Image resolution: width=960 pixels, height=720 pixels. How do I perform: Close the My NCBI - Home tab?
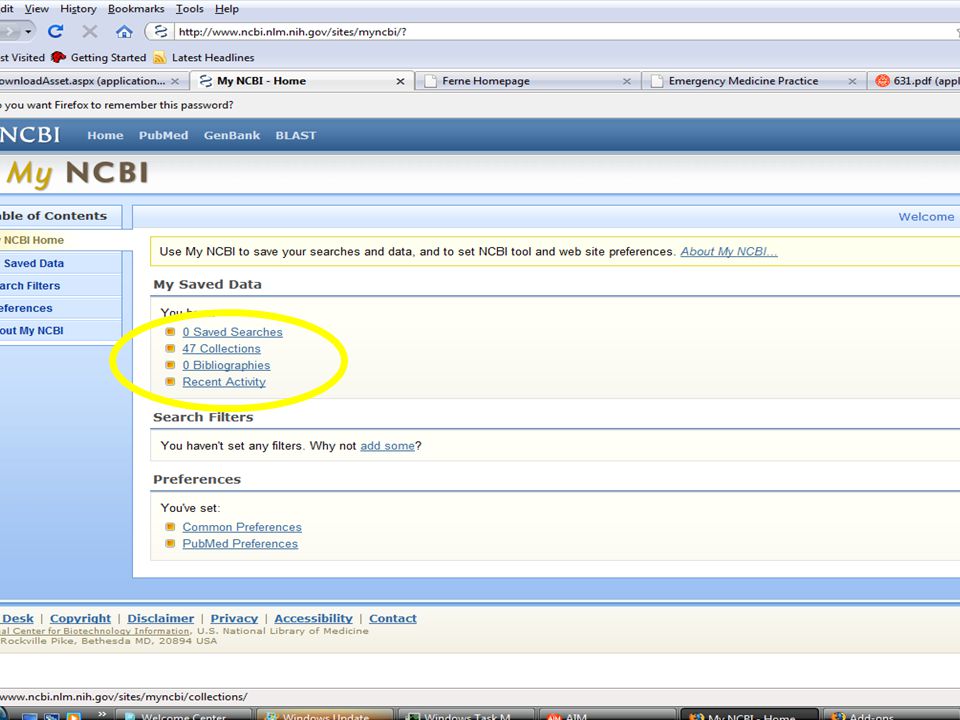pyautogui.click(x=400, y=81)
